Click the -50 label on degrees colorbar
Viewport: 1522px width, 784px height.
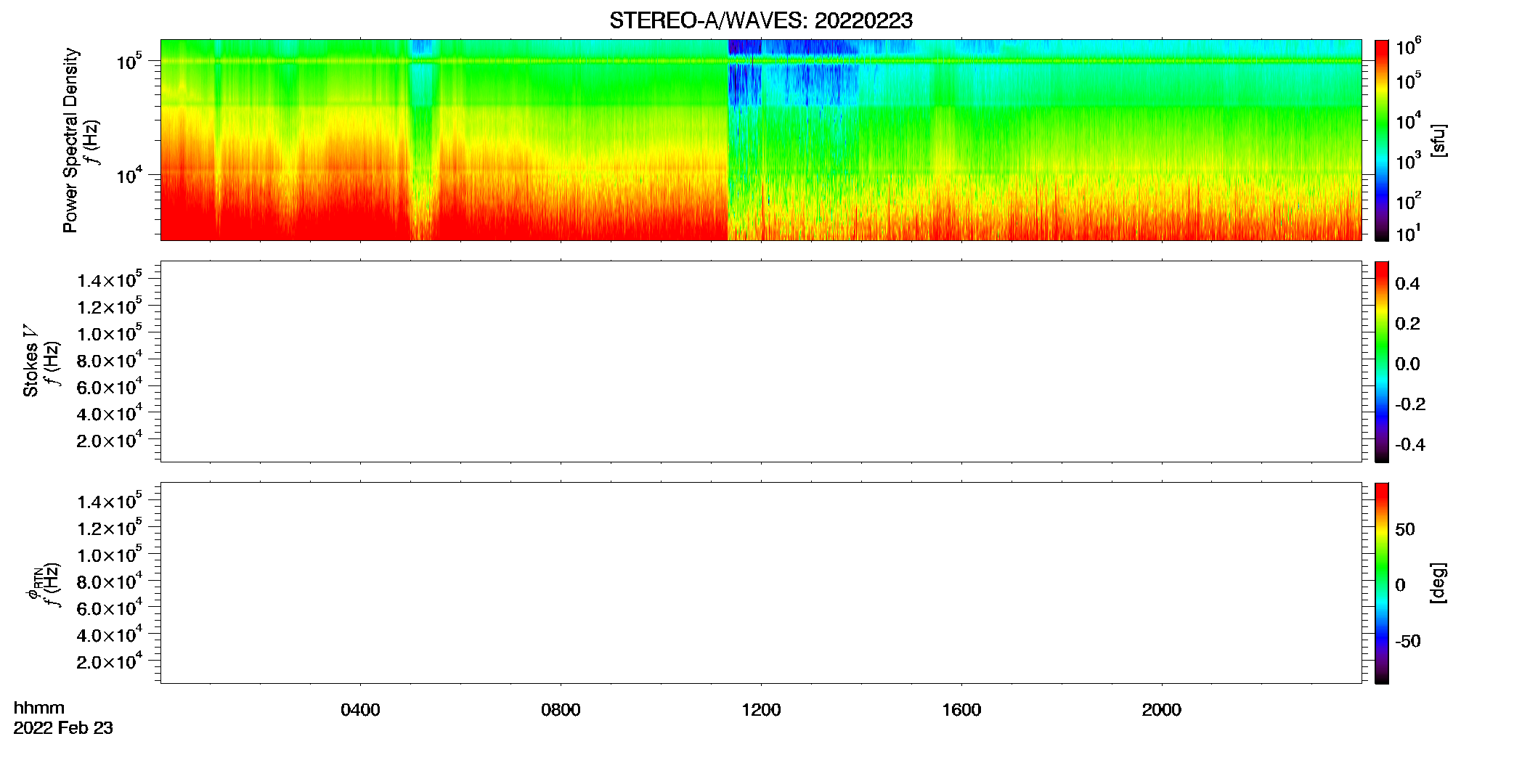pyautogui.click(x=1408, y=642)
